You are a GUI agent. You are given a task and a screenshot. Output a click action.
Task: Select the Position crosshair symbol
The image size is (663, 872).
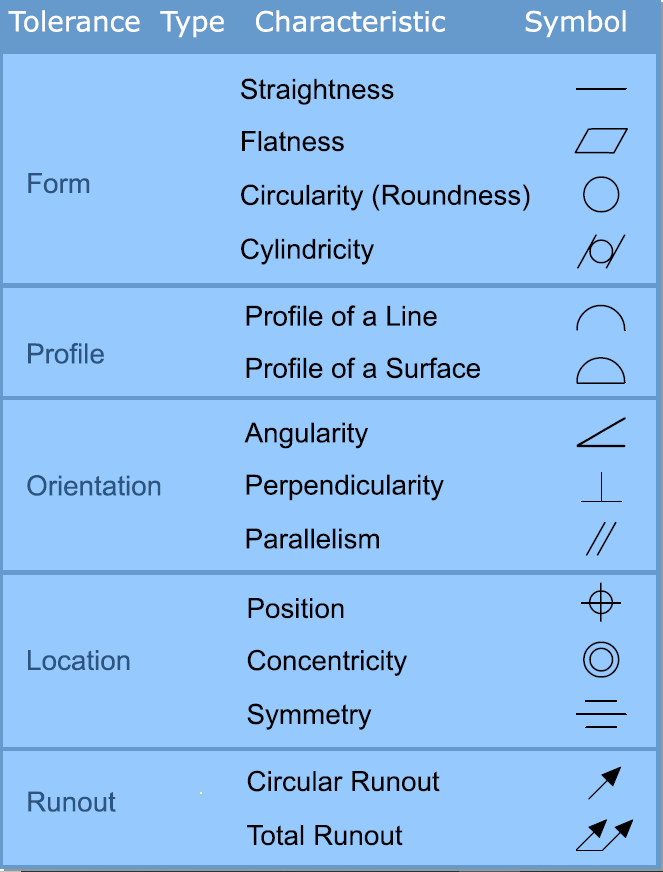pos(601,604)
